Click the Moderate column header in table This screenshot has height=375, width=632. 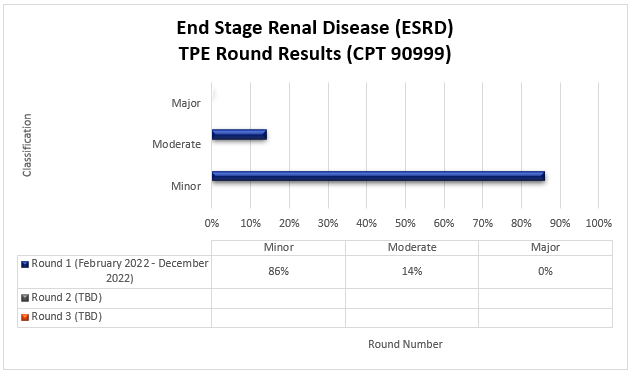click(x=412, y=247)
